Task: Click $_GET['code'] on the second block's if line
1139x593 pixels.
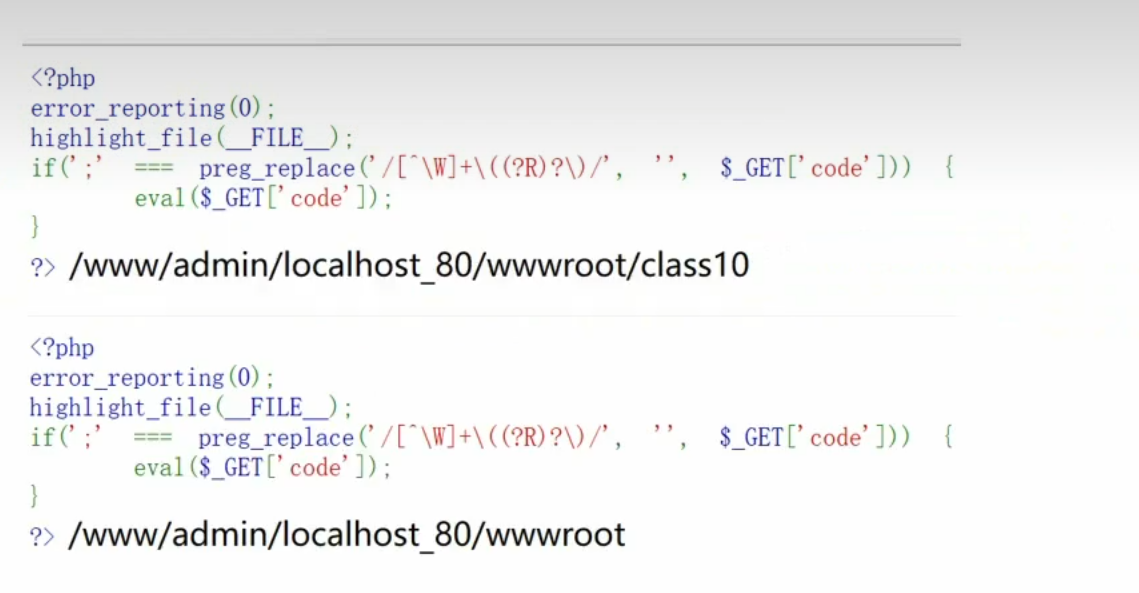Action: [807, 438]
